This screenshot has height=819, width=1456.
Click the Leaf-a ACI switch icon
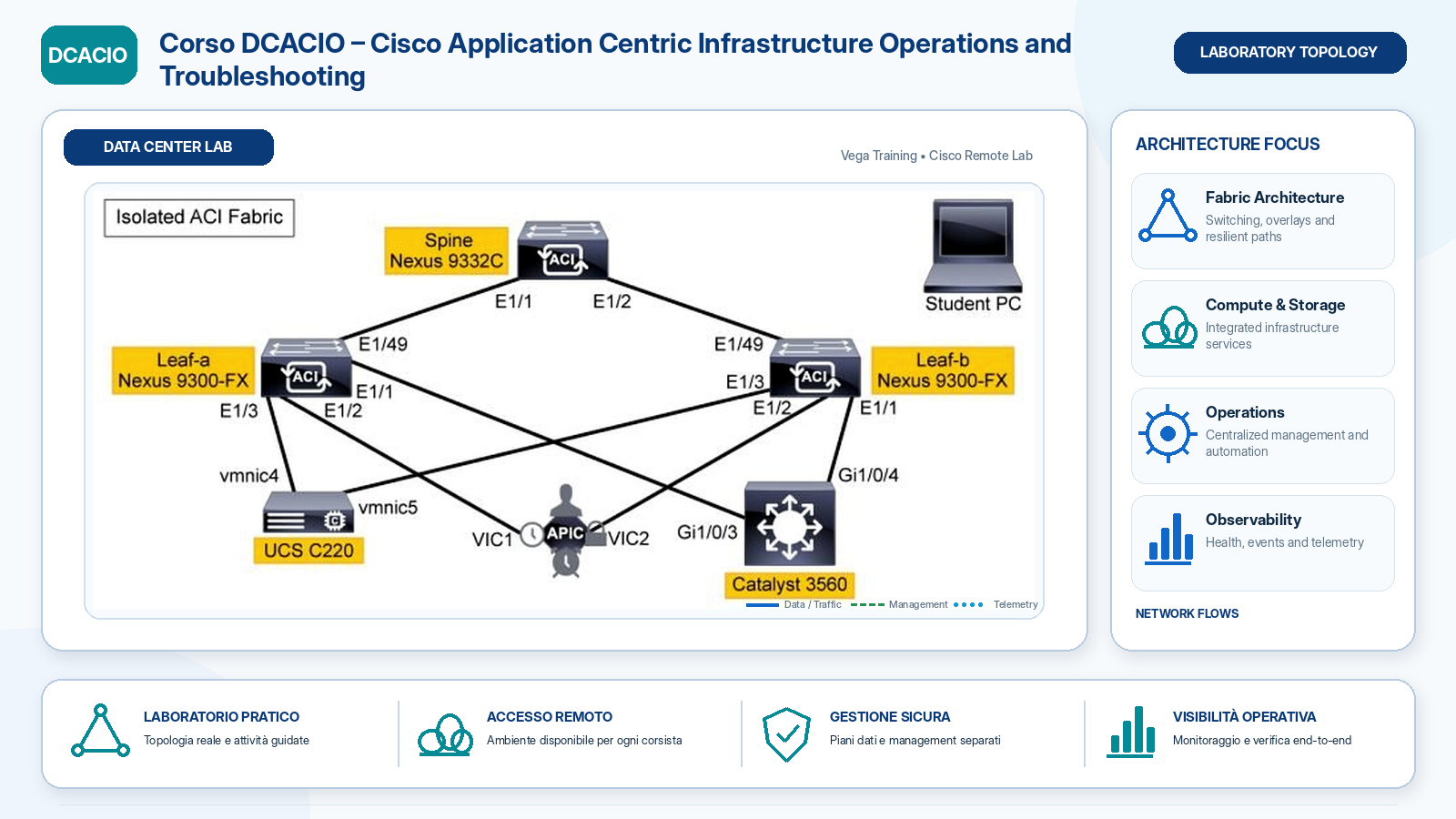pyautogui.click(x=306, y=368)
